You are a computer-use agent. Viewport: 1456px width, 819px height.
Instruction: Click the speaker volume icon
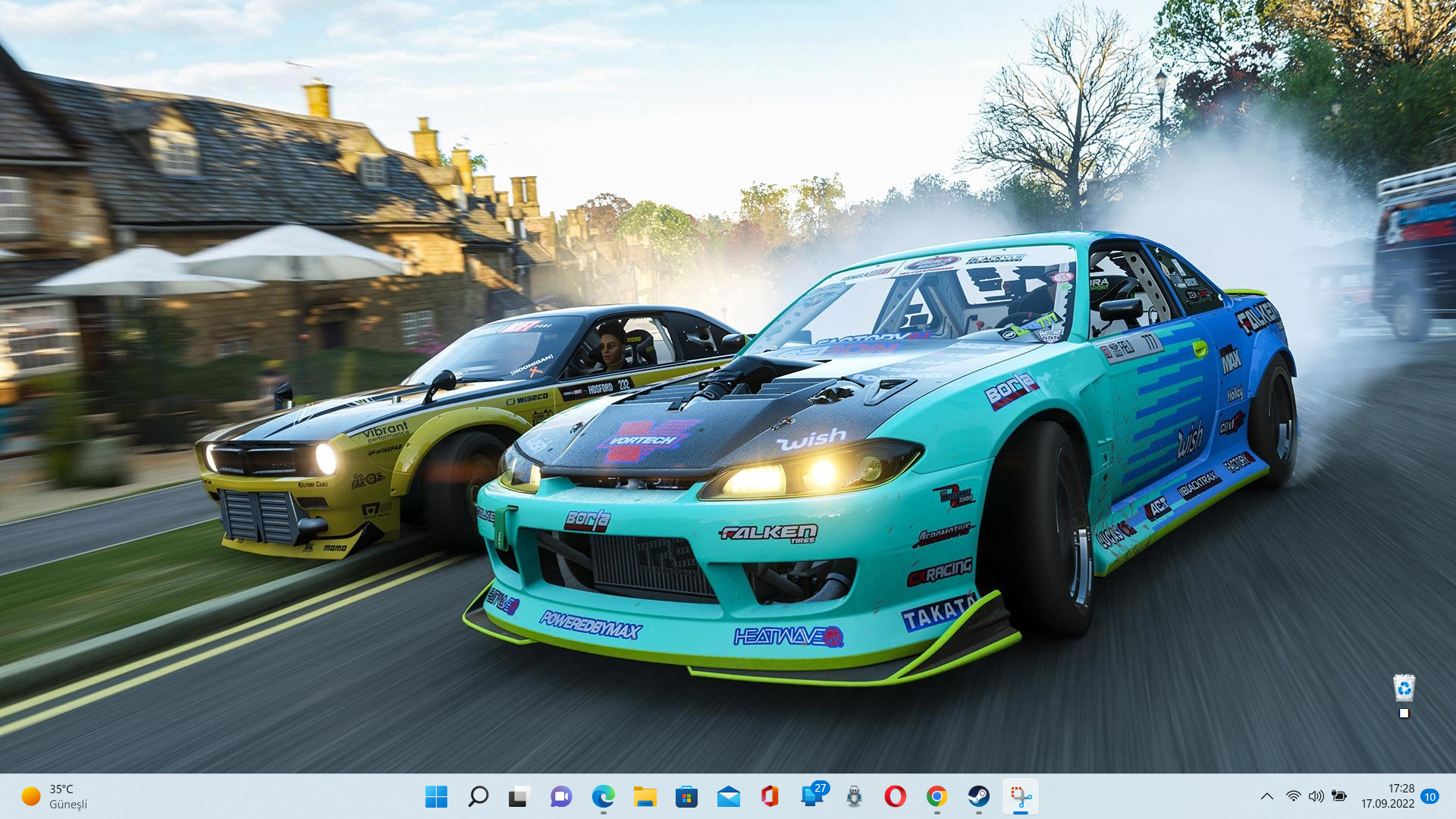(1316, 796)
